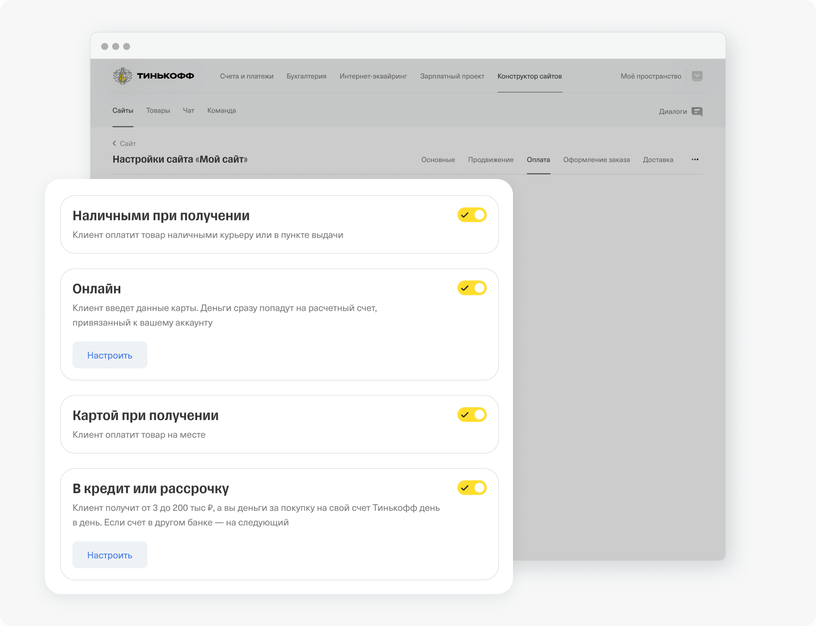Screen dimensions: 816x626
Task: Select the Оформление заказа tab
Action: tap(596, 160)
